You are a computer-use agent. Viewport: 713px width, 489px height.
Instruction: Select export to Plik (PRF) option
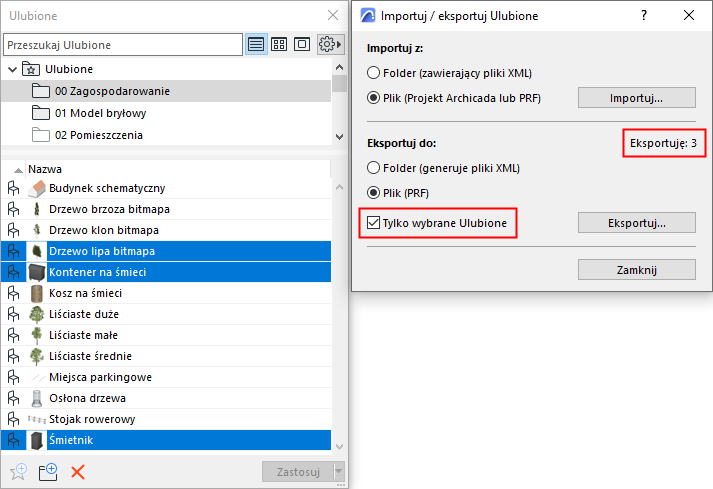(x=374, y=192)
